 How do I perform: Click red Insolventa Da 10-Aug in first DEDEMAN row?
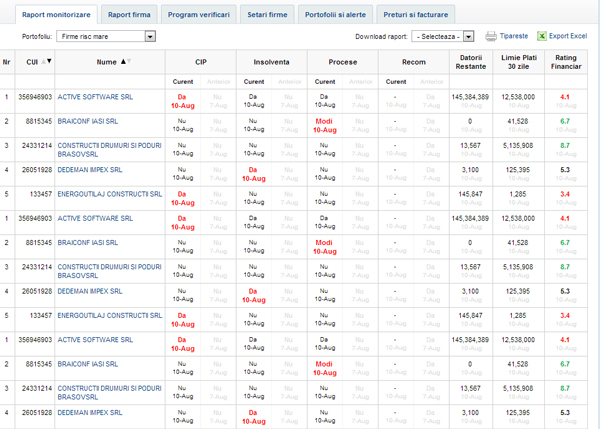pyautogui.click(x=254, y=174)
